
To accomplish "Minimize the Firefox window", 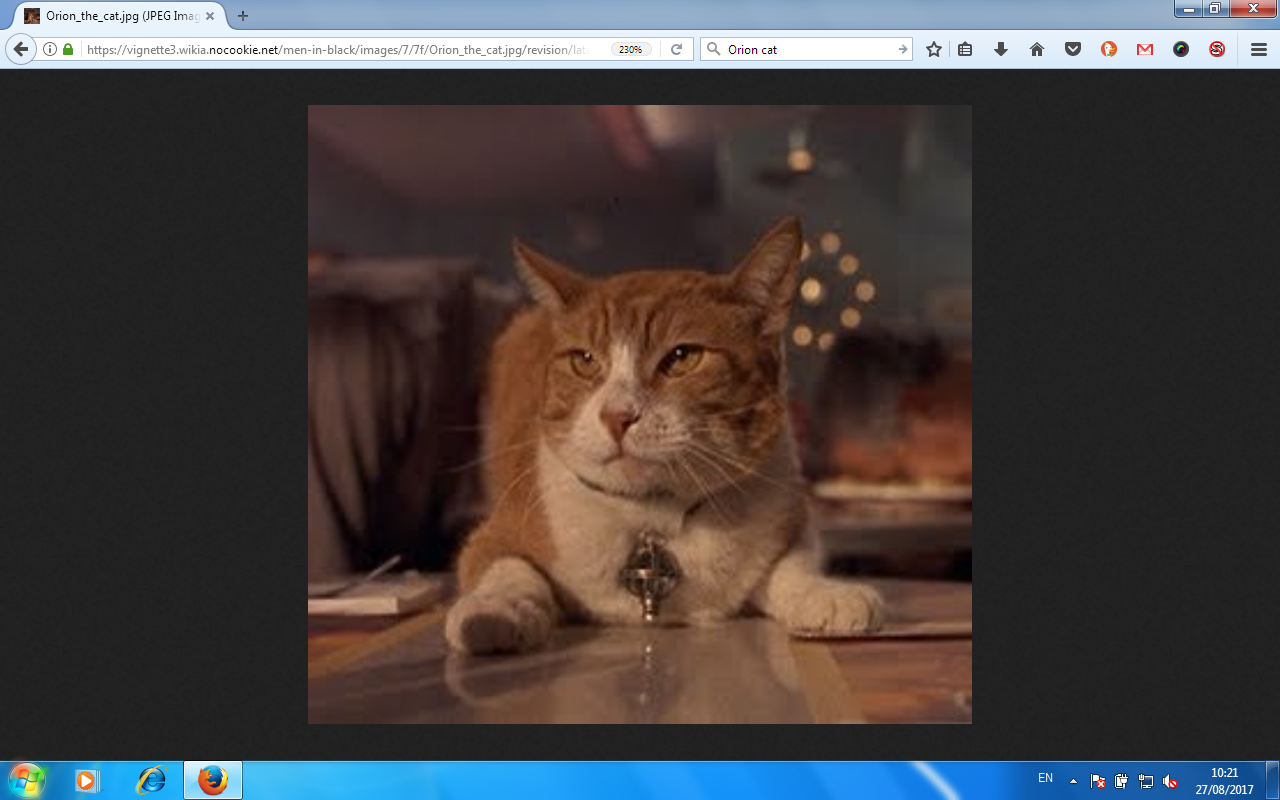I will click(x=1187, y=8).
